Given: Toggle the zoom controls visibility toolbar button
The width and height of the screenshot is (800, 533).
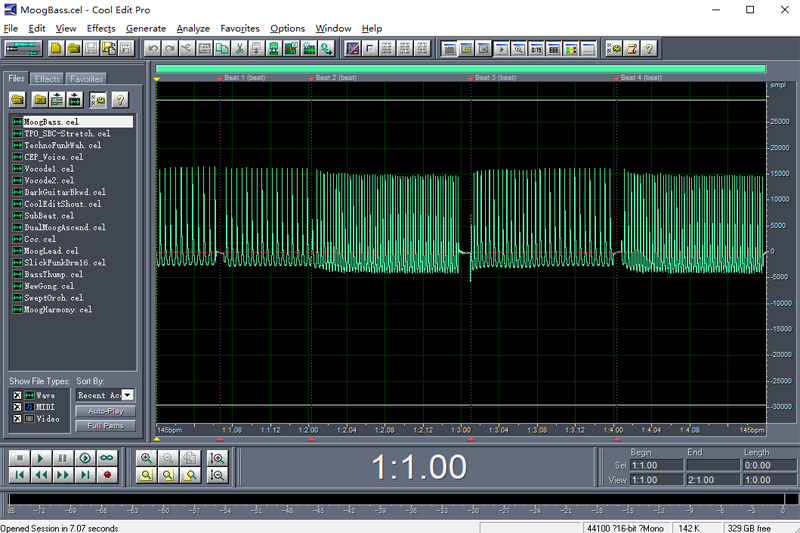Looking at the screenshot, I should coord(519,48).
